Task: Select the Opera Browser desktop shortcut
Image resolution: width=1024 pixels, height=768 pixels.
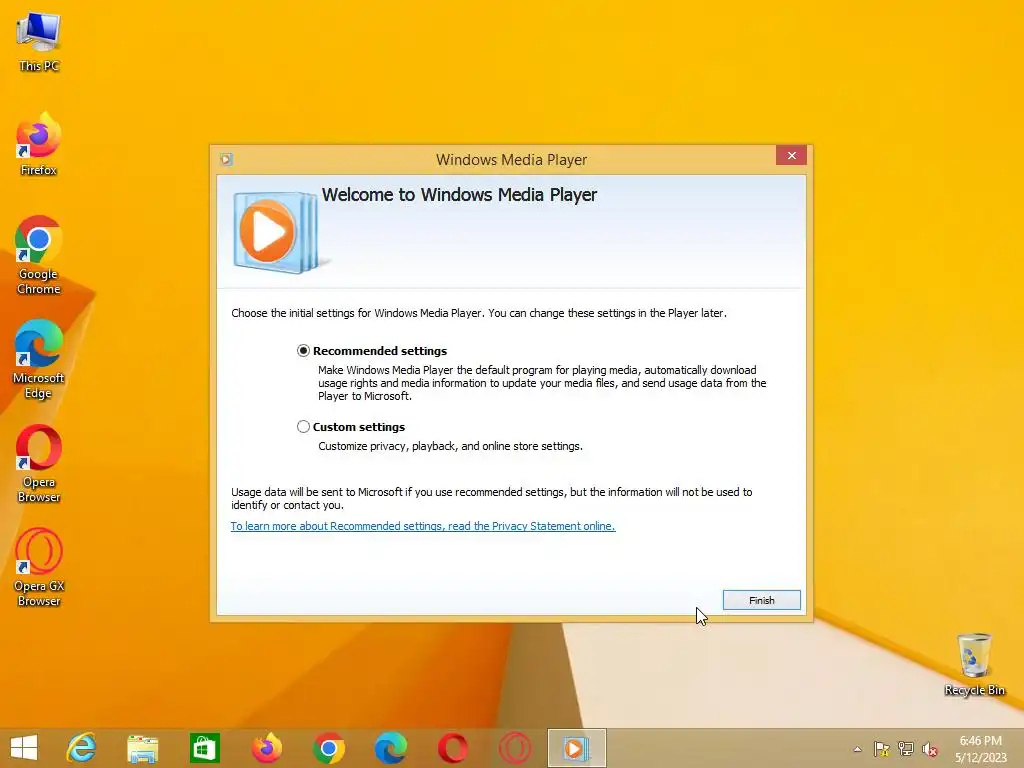Action: pos(39,464)
